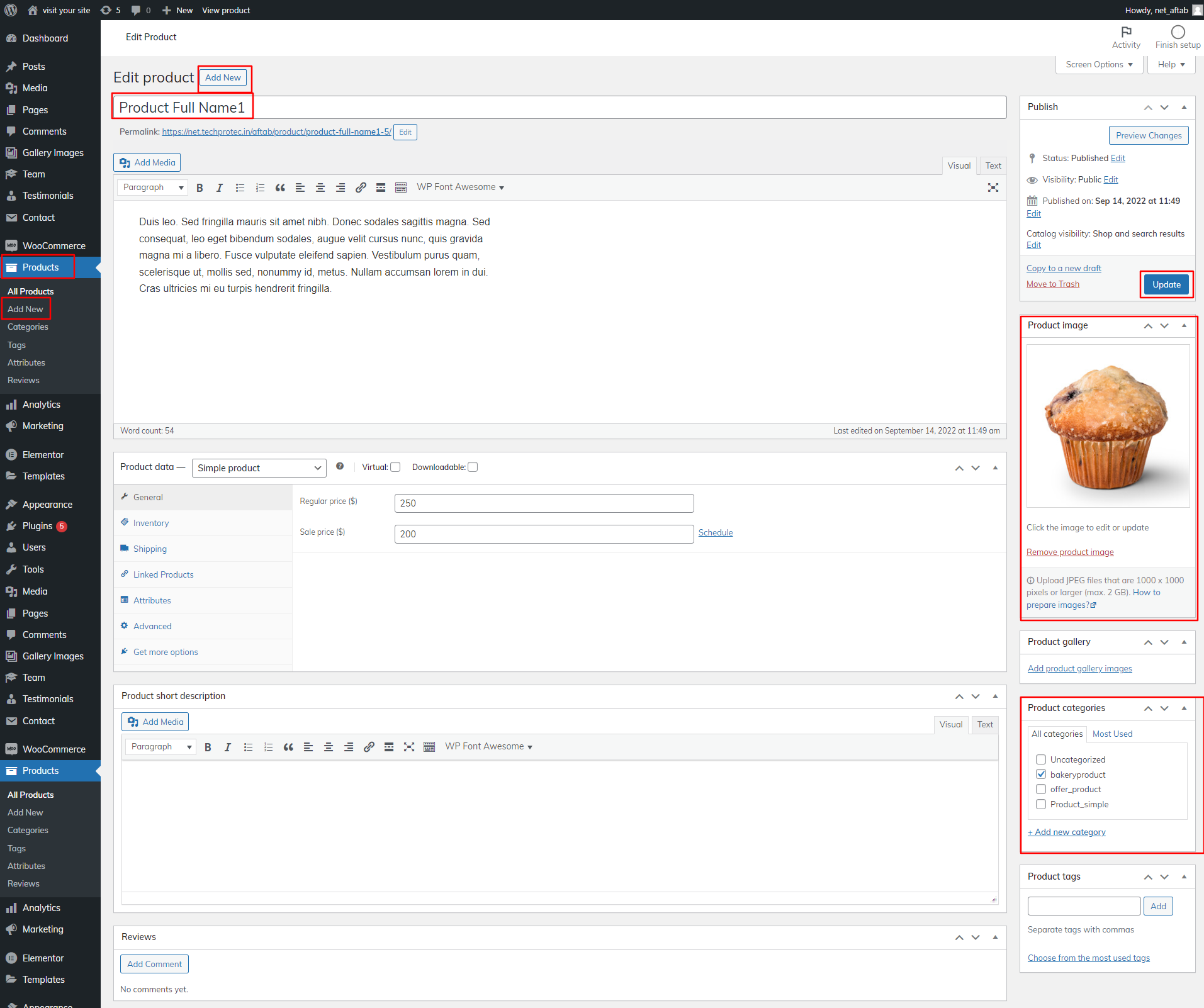Image resolution: width=1204 pixels, height=1008 pixels.
Task: Collapse the Publish panel with its toggle arrow
Action: pos(1184,107)
